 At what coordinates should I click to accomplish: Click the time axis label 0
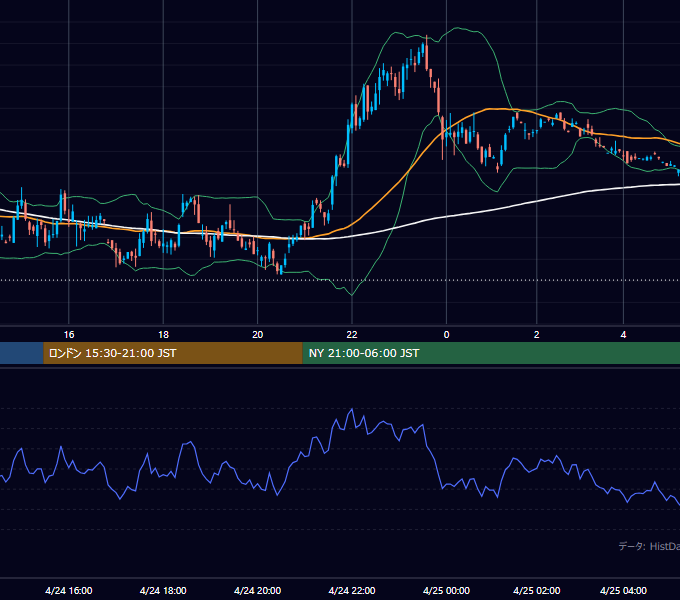[x=446, y=335]
